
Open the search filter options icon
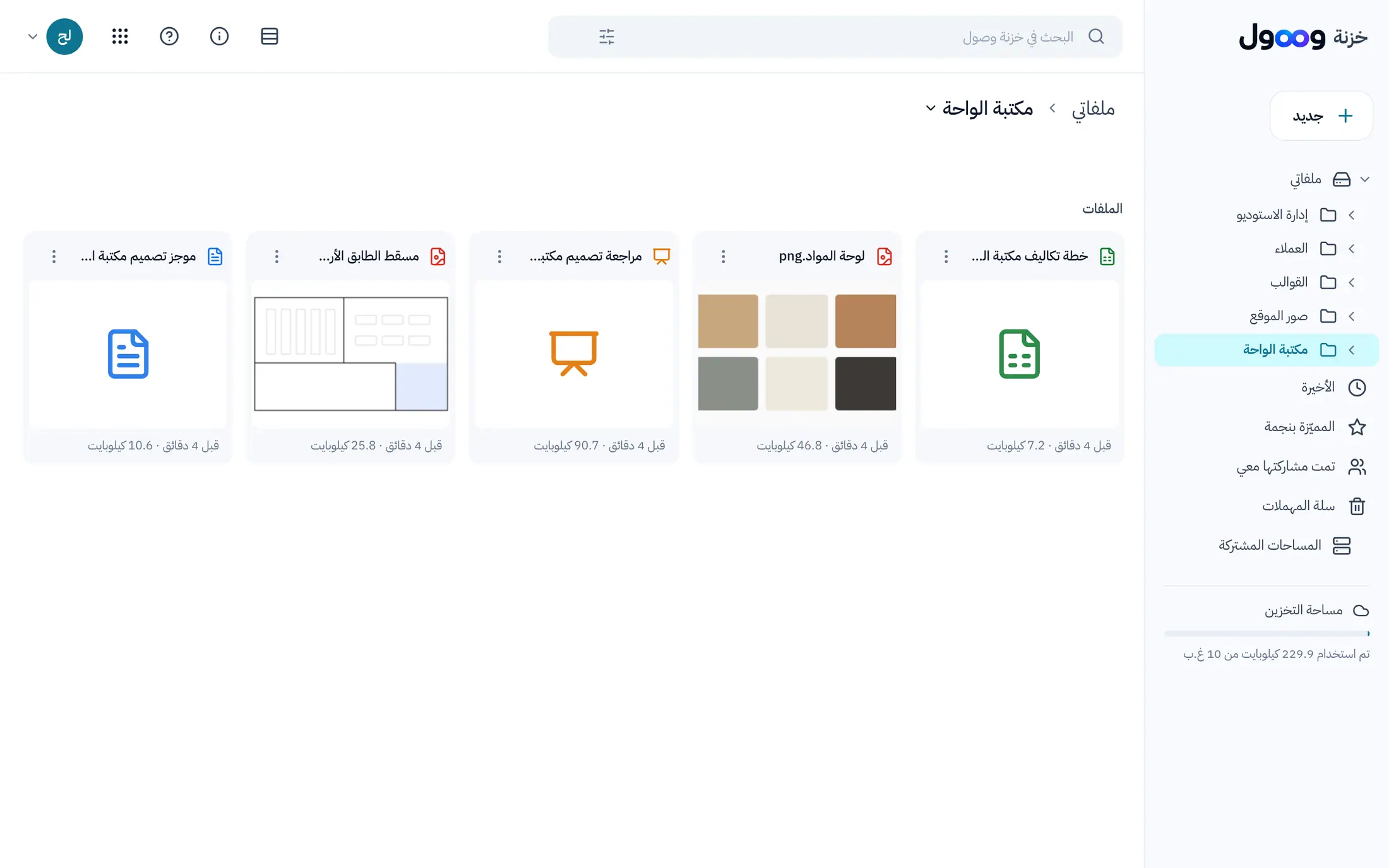pyautogui.click(x=606, y=37)
